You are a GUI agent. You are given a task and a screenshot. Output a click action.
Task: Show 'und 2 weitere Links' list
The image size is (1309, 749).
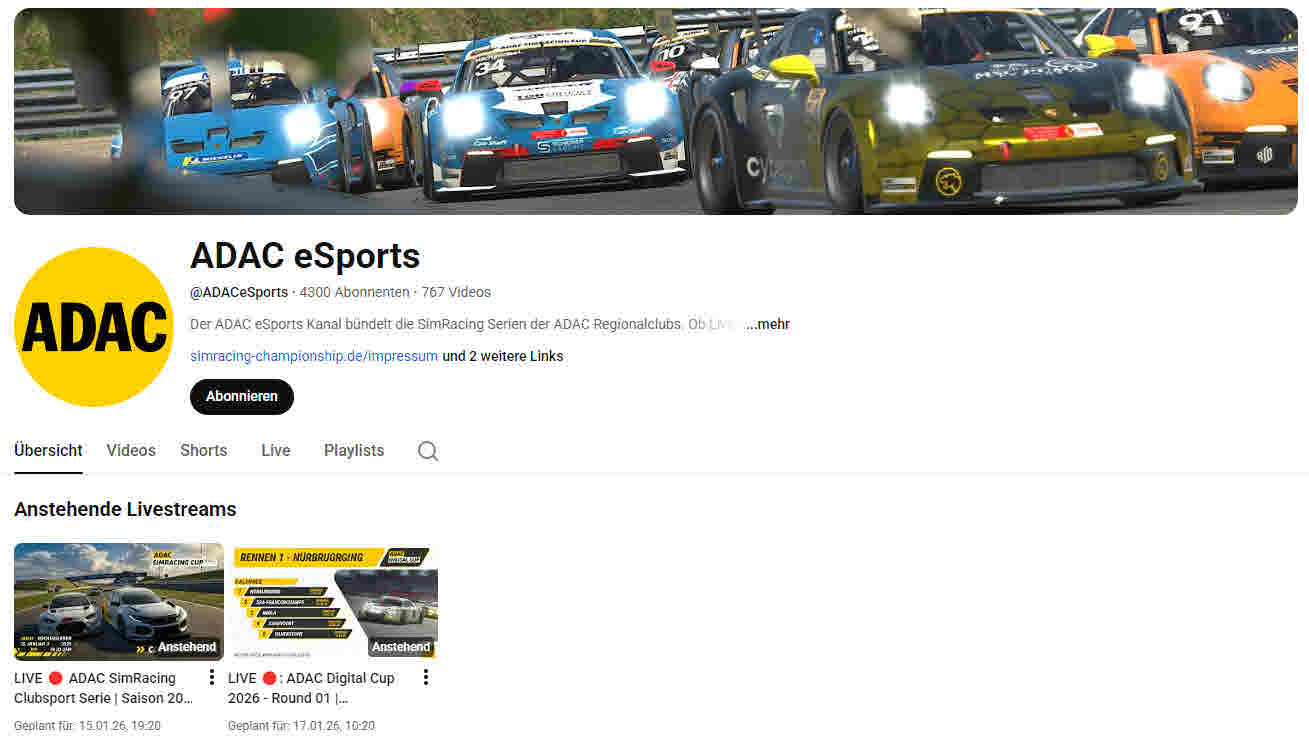(502, 356)
